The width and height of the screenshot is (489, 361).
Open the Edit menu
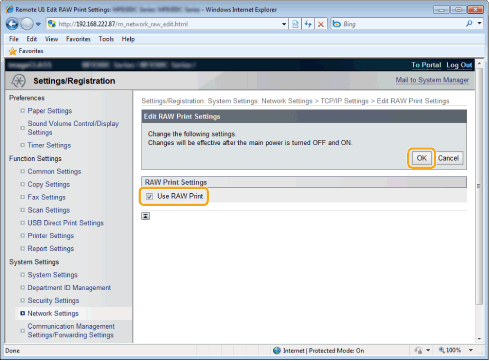click(x=32, y=39)
